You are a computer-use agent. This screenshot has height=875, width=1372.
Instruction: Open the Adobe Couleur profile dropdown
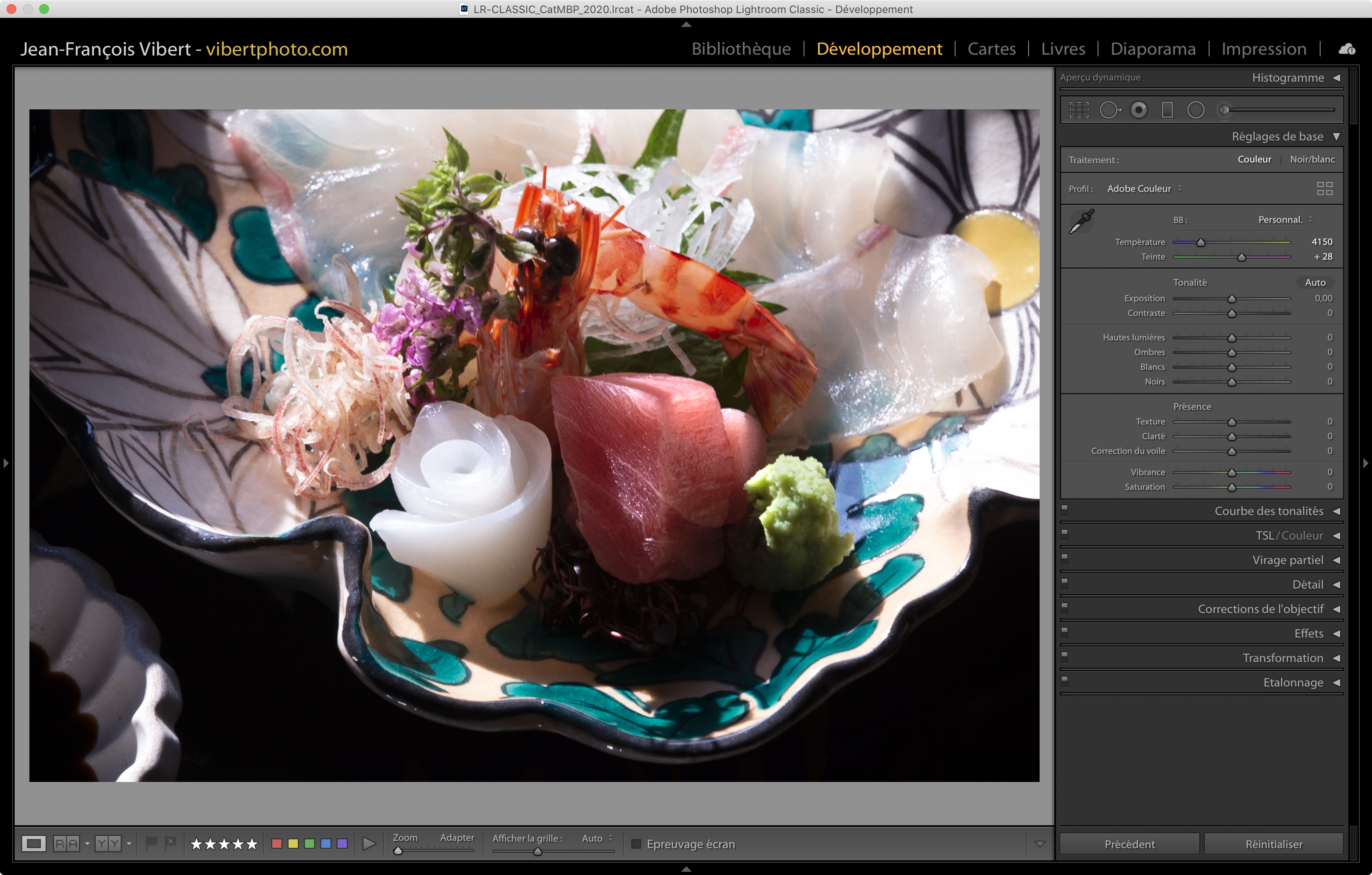click(x=1143, y=189)
